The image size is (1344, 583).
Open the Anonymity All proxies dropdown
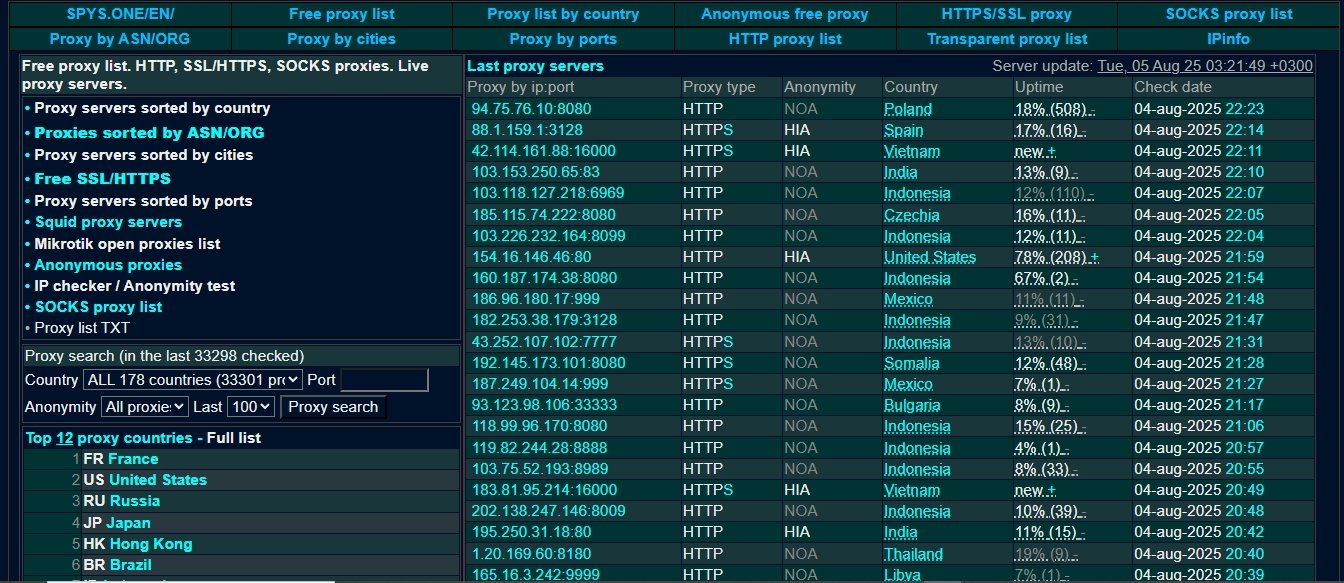145,407
